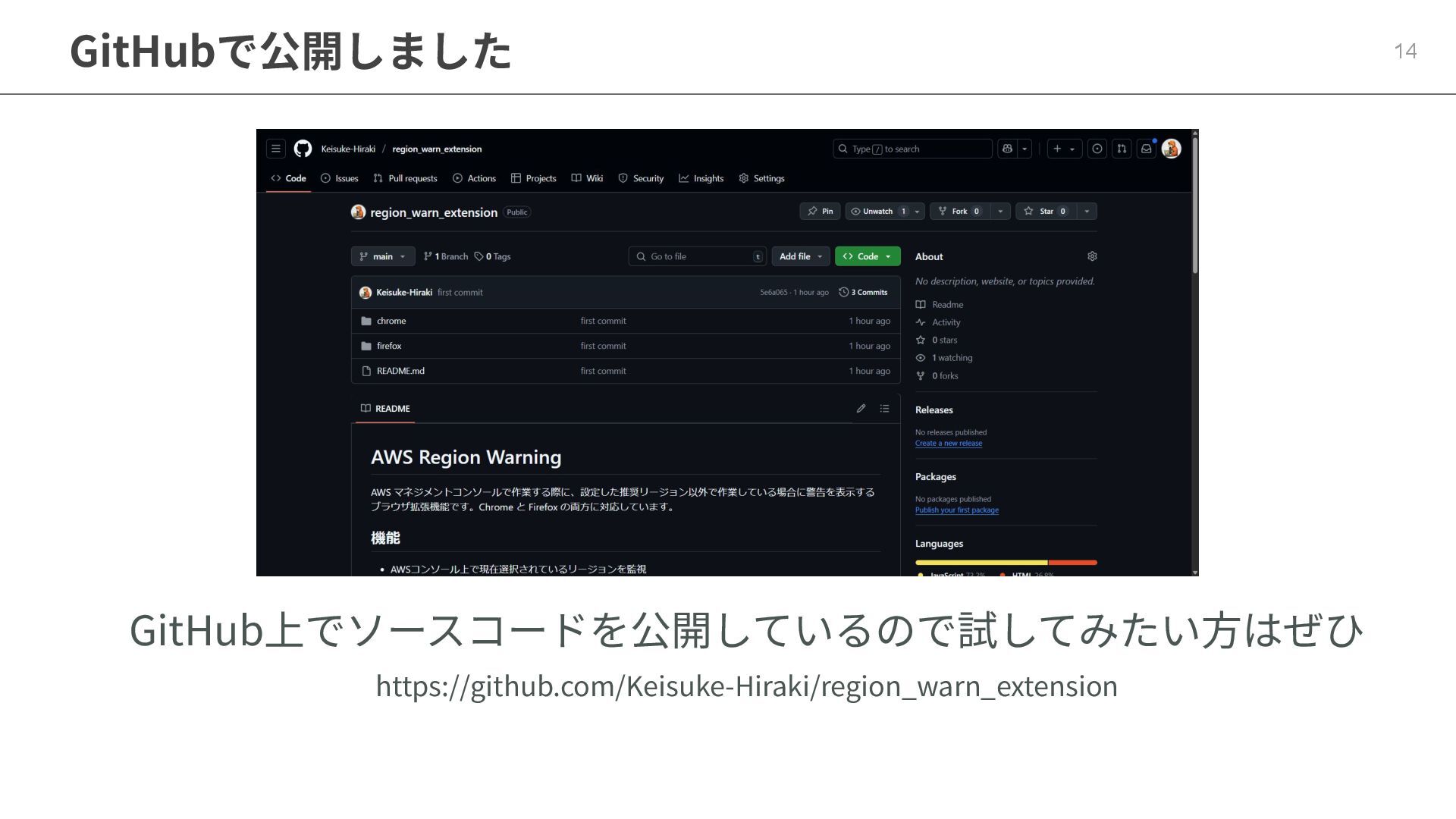
Task: Open the create new plus button
Action: pos(1064,149)
